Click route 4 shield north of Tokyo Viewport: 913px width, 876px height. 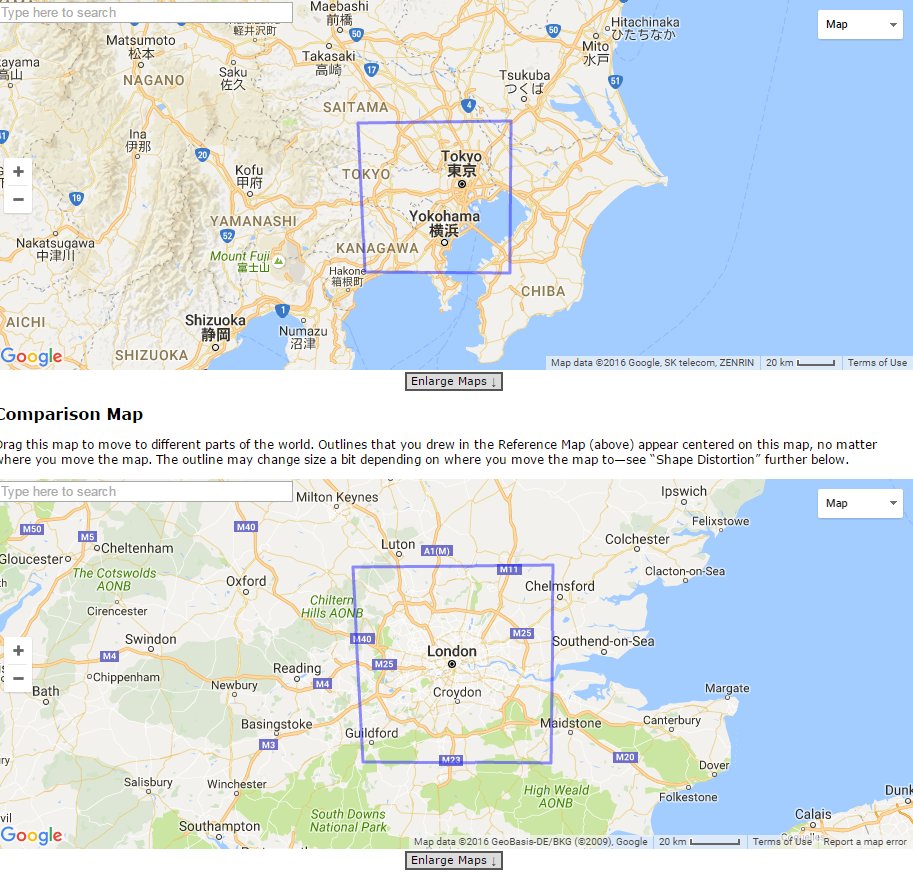468,105
